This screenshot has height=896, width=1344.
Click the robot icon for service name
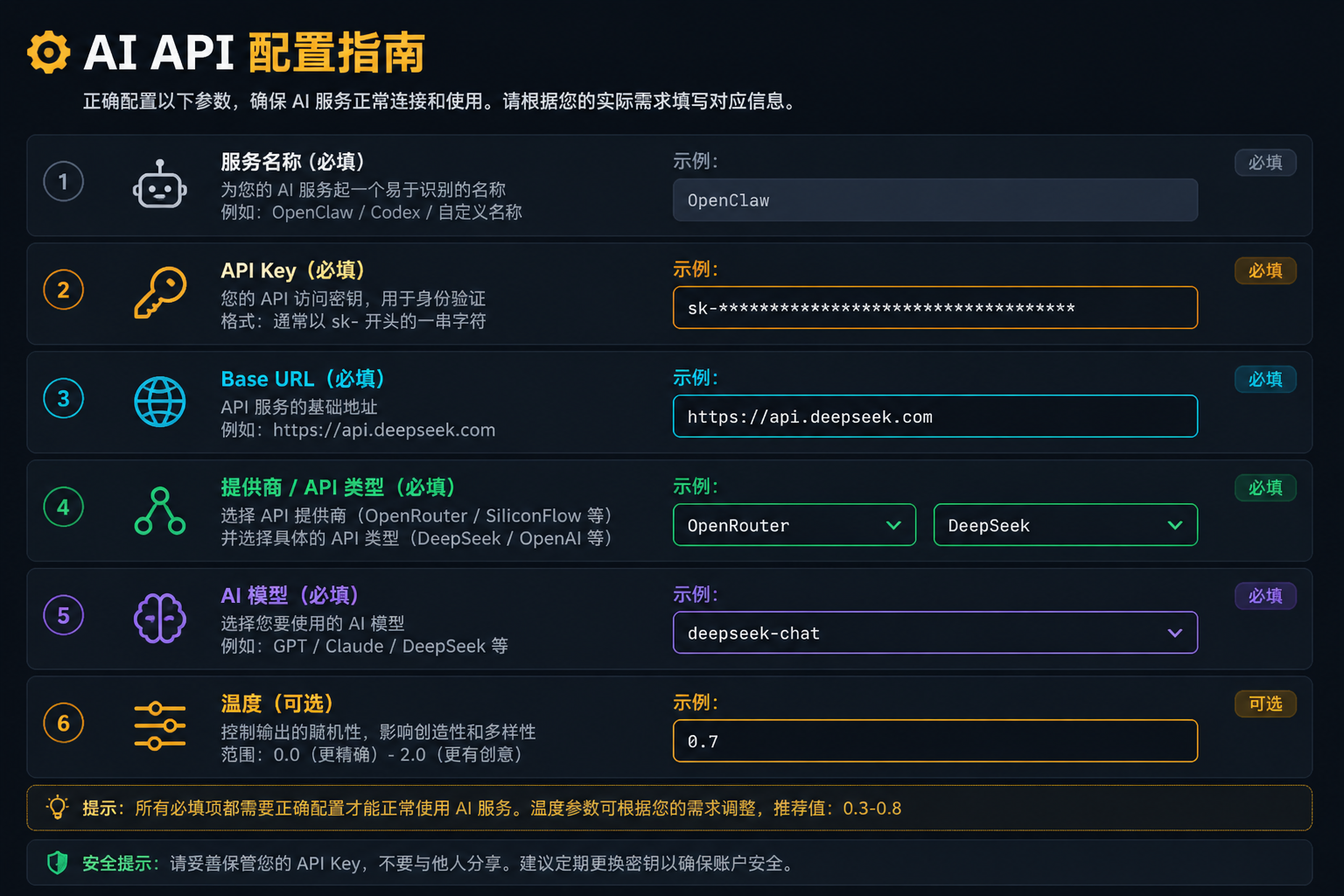point(159,185)
